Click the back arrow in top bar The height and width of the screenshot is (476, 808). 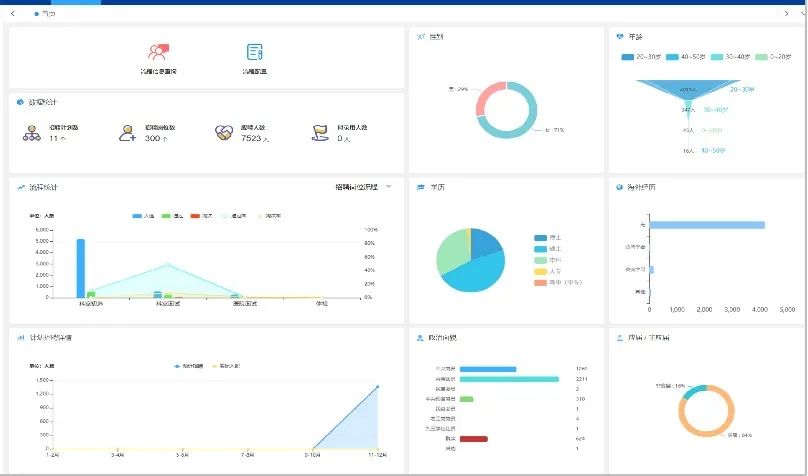pyautogui.click(x=12, y=14)
